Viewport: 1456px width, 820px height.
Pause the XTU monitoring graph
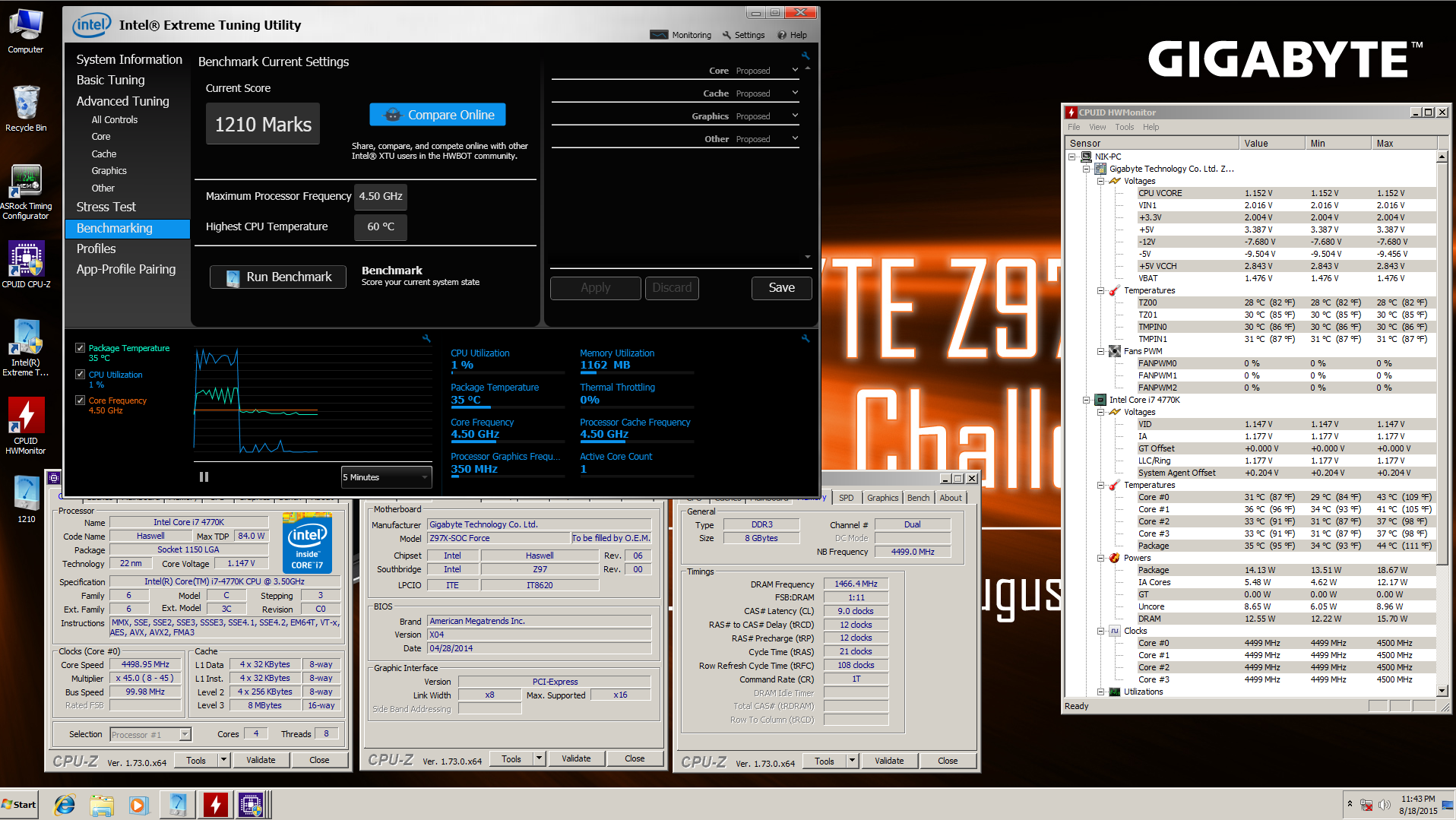(x=204, y=476)
